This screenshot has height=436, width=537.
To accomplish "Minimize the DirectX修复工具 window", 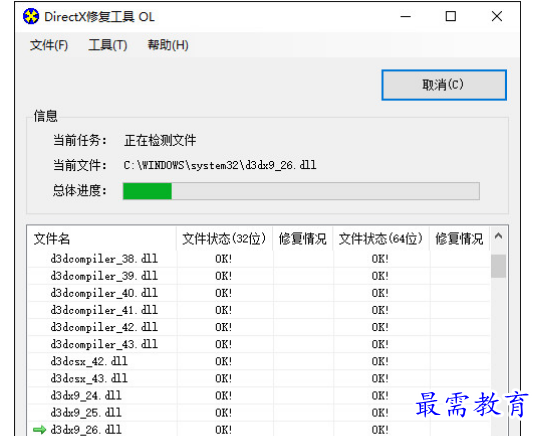I will [405, 16].
